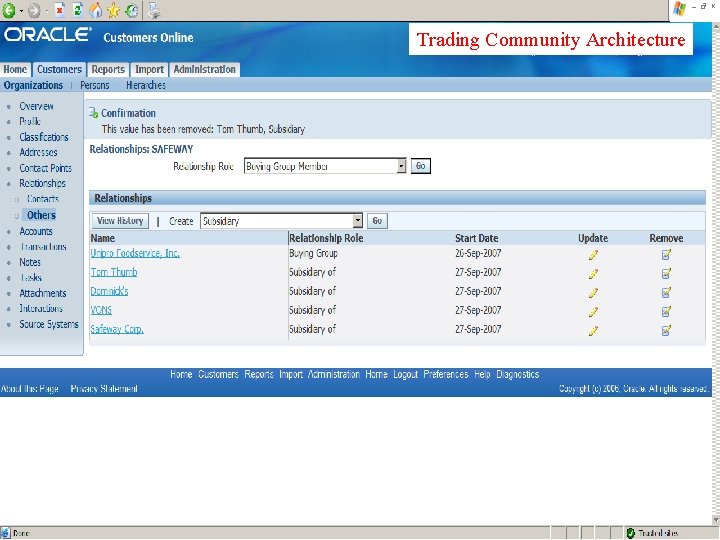
Task: Click the View History button
Action: coord(120,221)
